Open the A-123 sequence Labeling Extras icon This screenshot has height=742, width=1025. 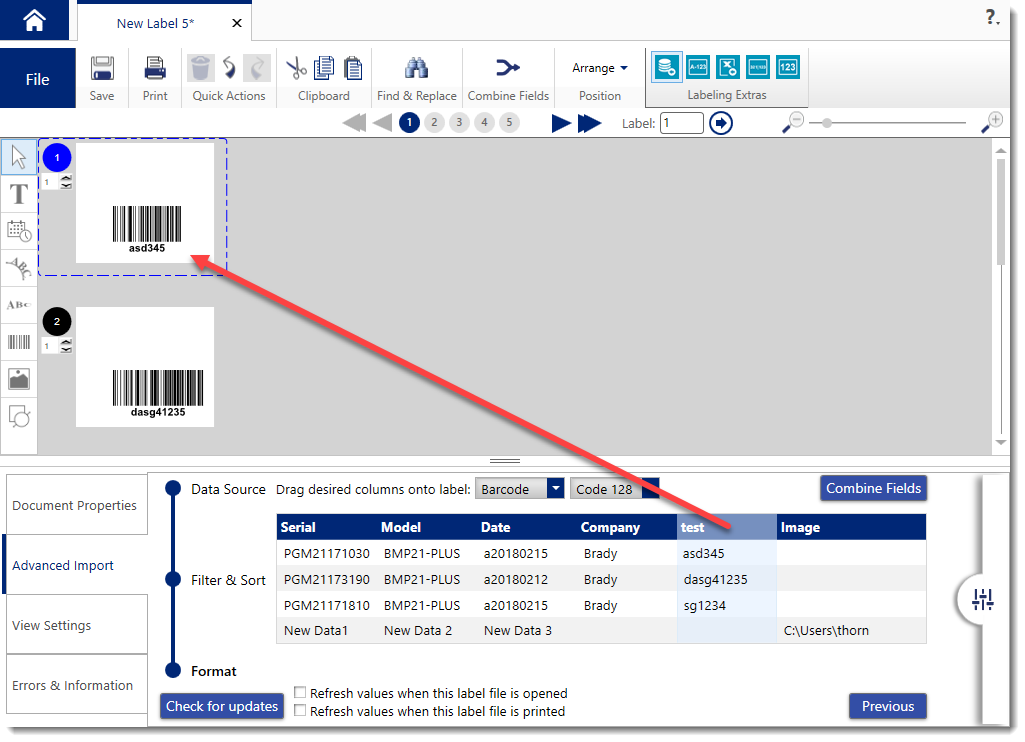click(x=698, y=67)
